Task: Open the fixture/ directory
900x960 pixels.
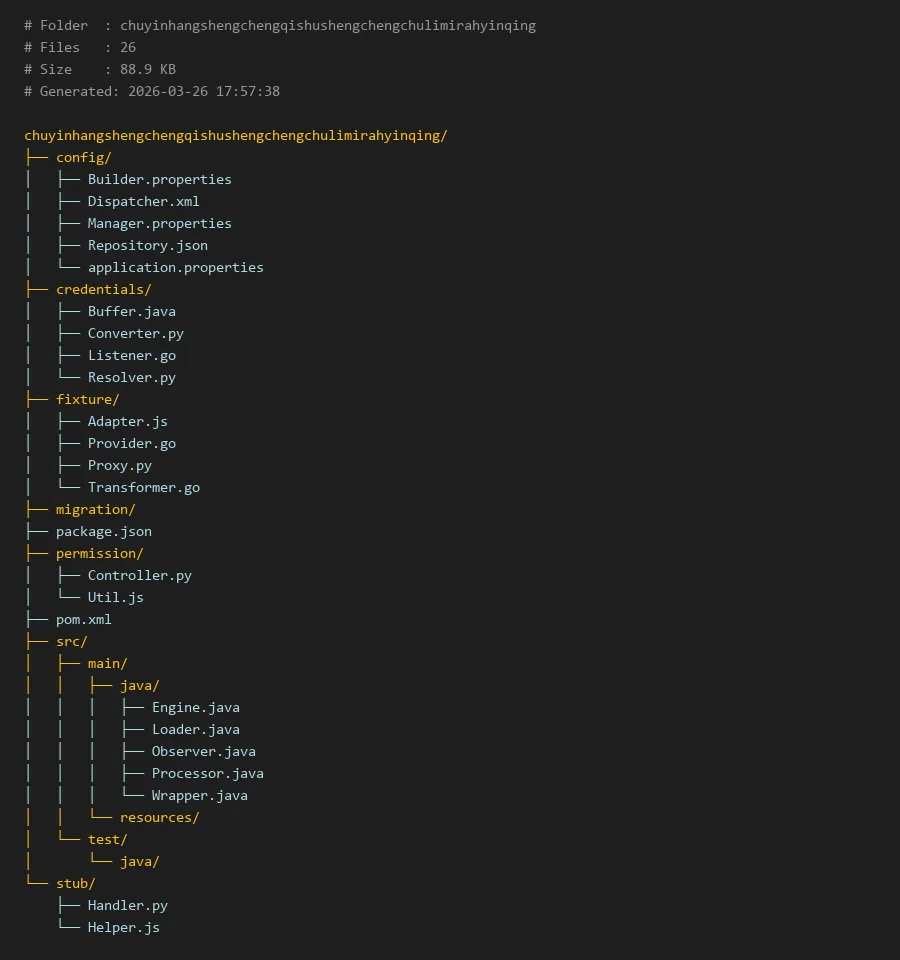Action: pyautogui.click(x=87, y=399)
